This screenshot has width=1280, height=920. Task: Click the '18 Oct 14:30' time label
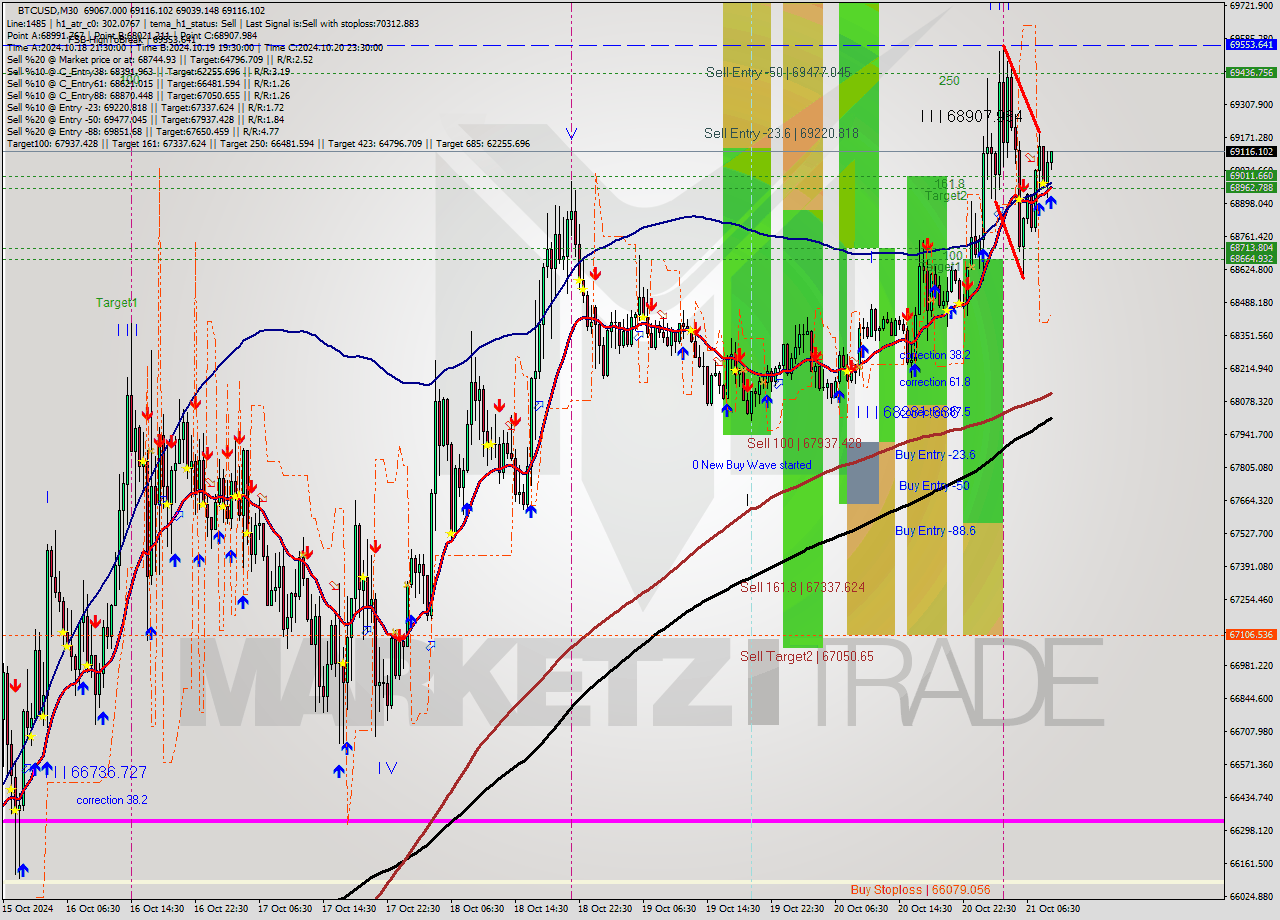539,909
